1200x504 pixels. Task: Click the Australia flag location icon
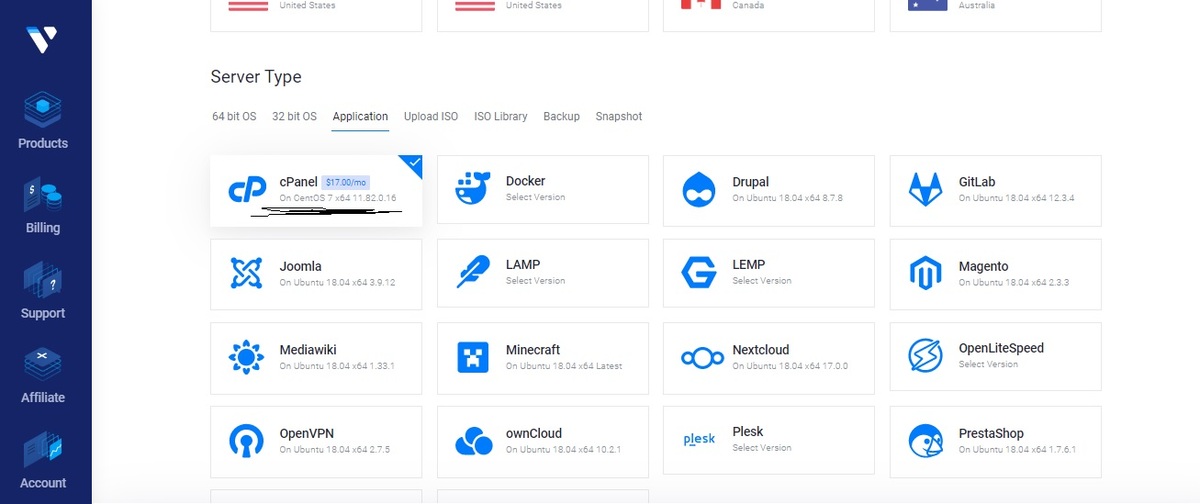click(927, 4)
